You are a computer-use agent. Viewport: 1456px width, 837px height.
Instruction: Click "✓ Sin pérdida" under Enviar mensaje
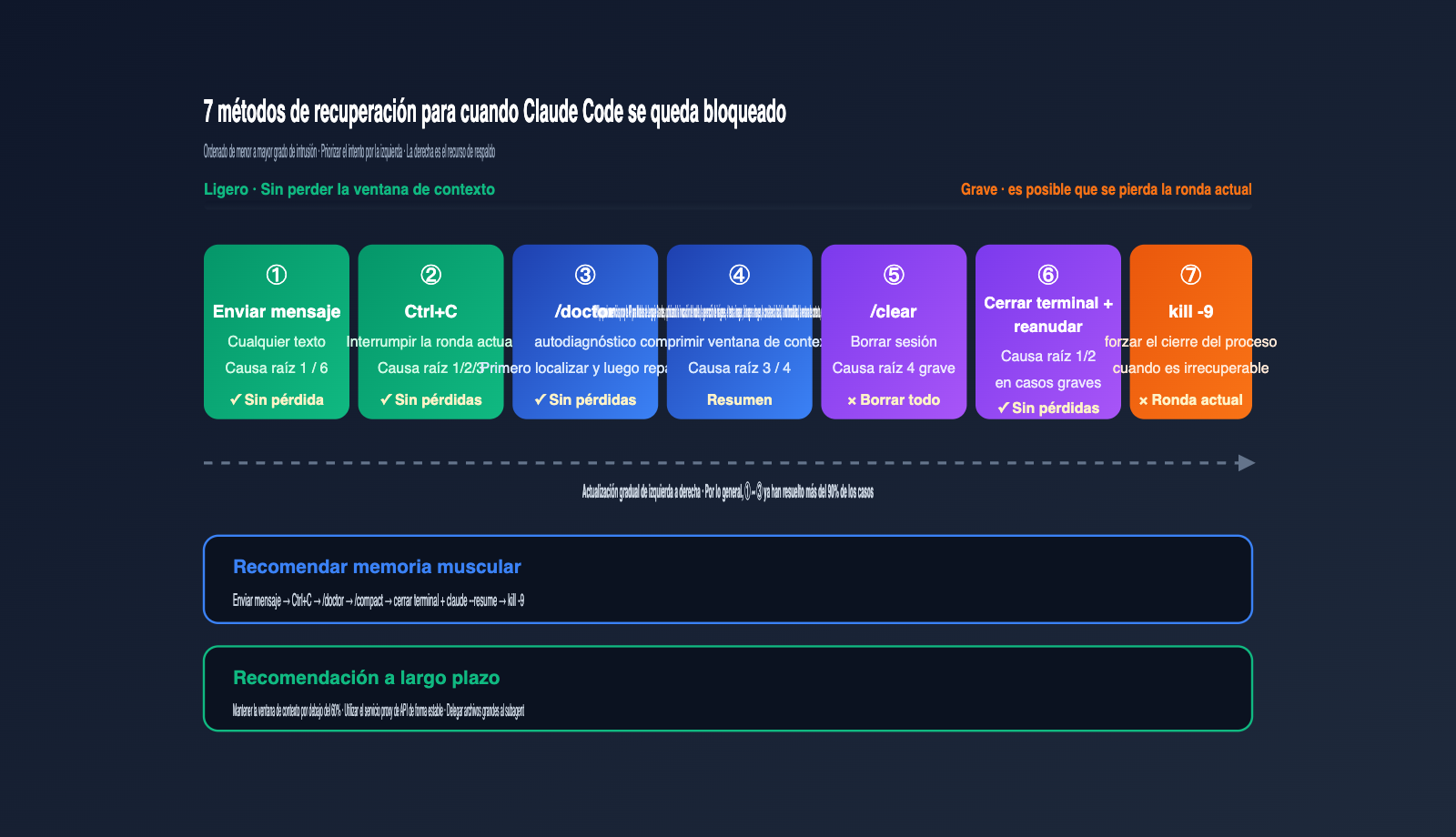pos(277,399)
